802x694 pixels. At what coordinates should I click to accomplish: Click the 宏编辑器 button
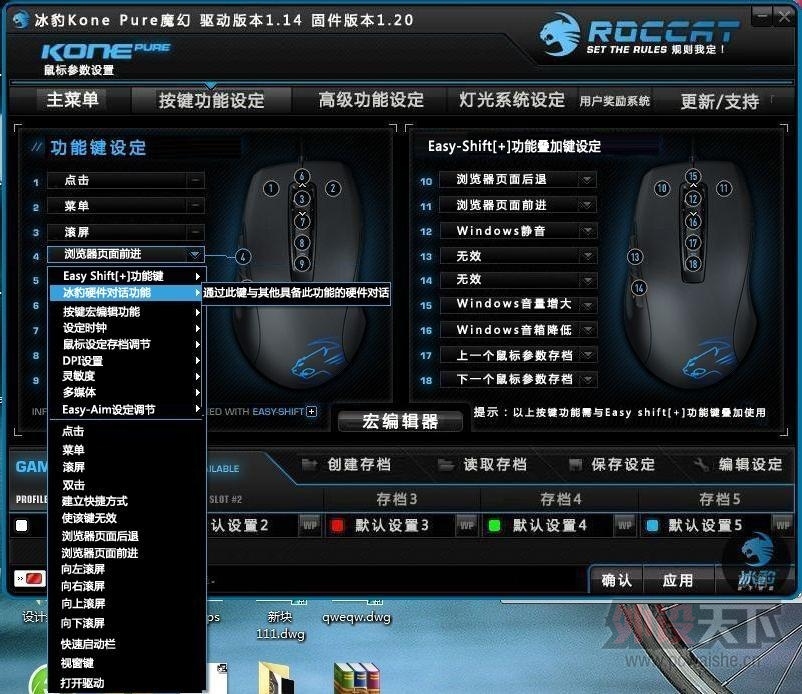(400, 421)
